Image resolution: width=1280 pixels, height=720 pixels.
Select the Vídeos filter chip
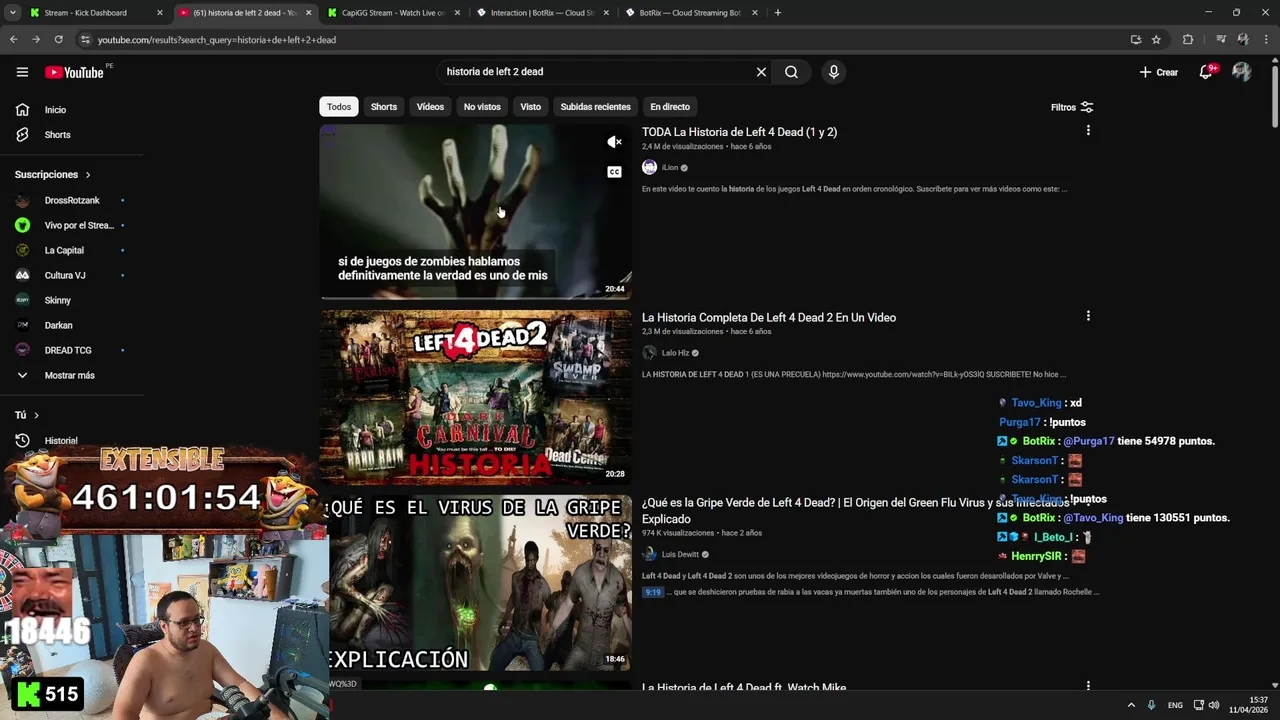click(x=430, y=107)
